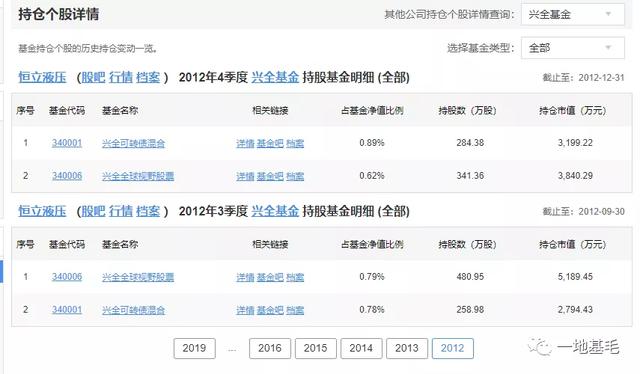Click the 0.62% net value ratio cell
The image size is (640, 374).
(x=372, y=176)
